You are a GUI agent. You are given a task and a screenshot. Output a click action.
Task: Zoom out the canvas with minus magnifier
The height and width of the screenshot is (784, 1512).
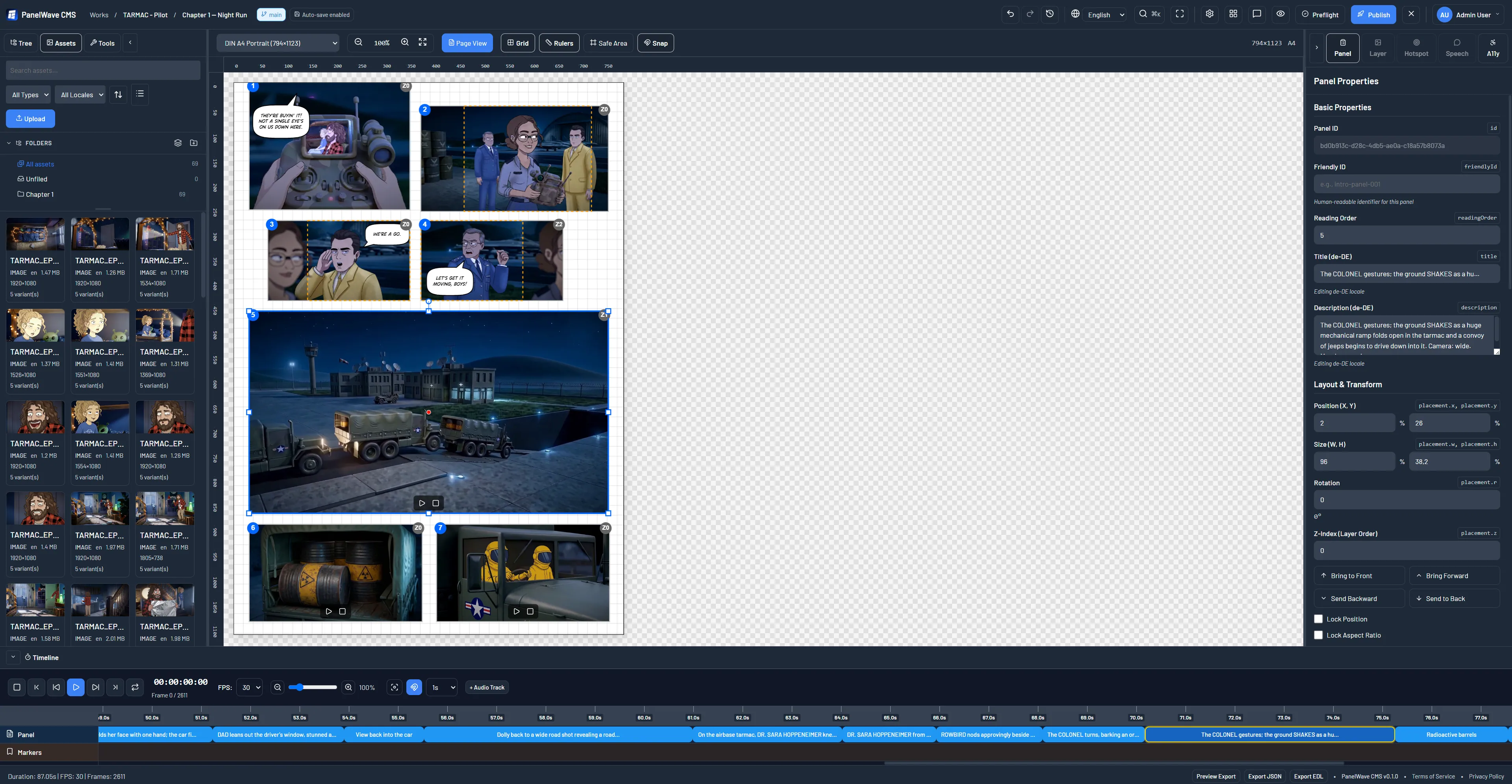(x=359, y=42)
